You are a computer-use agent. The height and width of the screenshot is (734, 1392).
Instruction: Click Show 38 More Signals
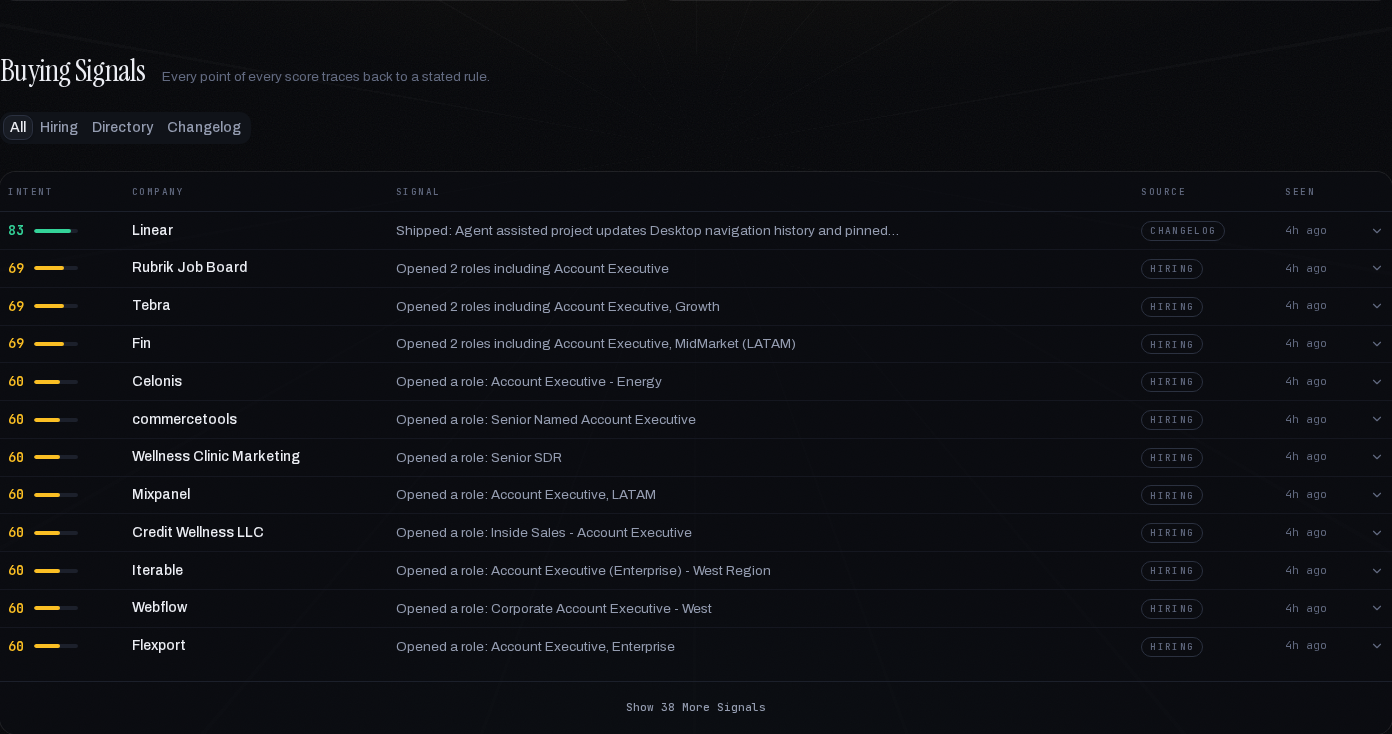[696, 707]
